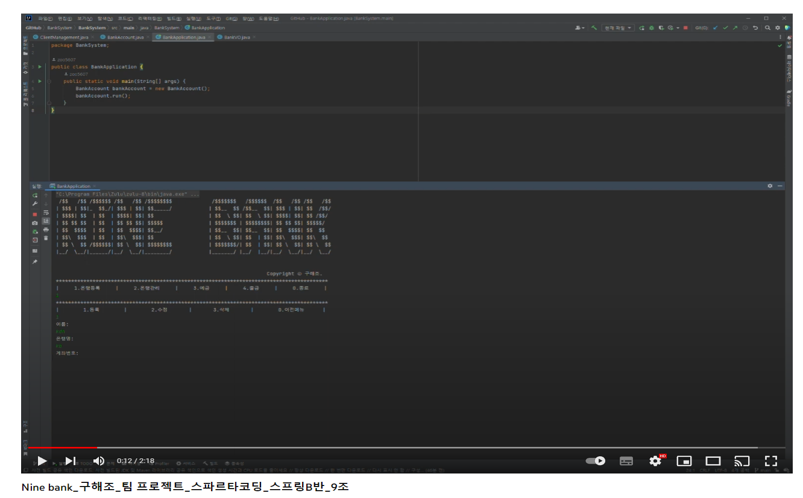803x498 pixels.
Task: Collapse the main method code fold marker
Action: (50, 81)
